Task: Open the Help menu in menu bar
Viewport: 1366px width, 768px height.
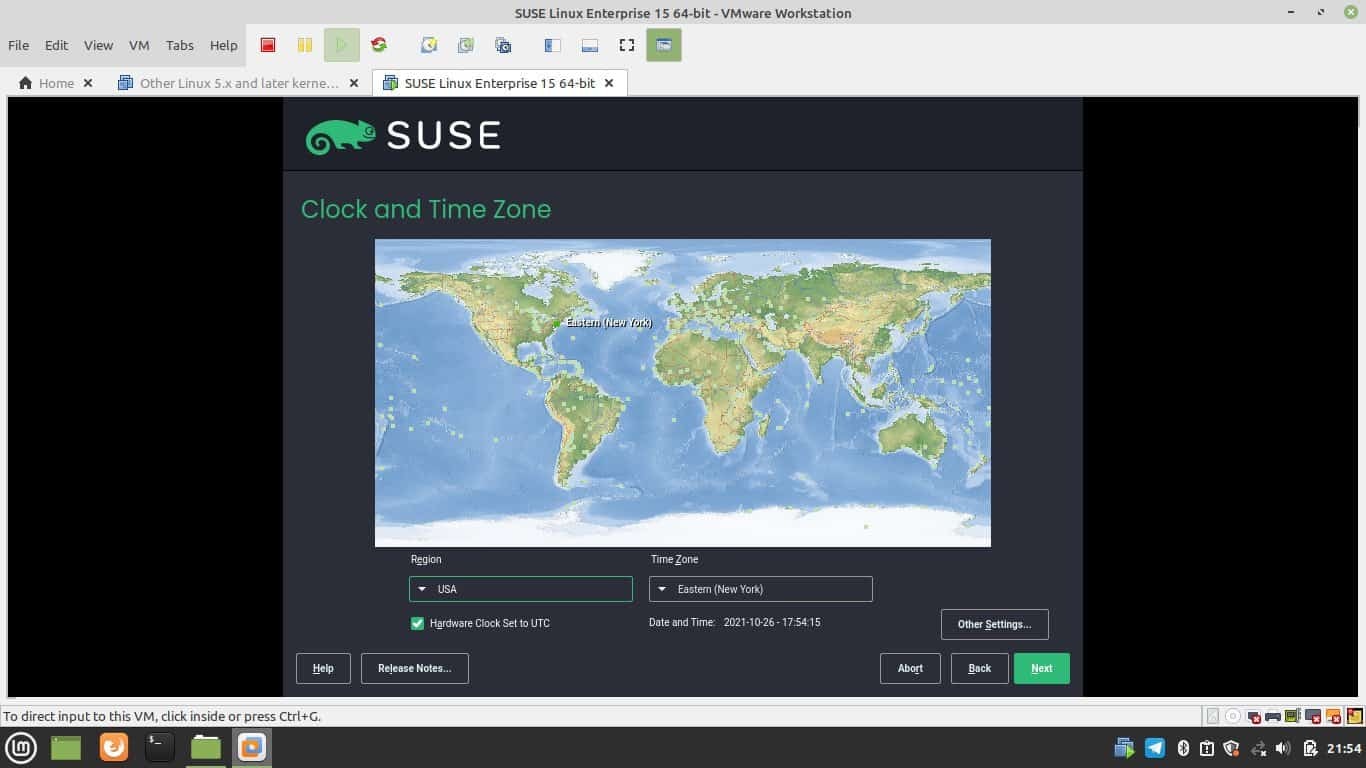Action: coord(224,45)
